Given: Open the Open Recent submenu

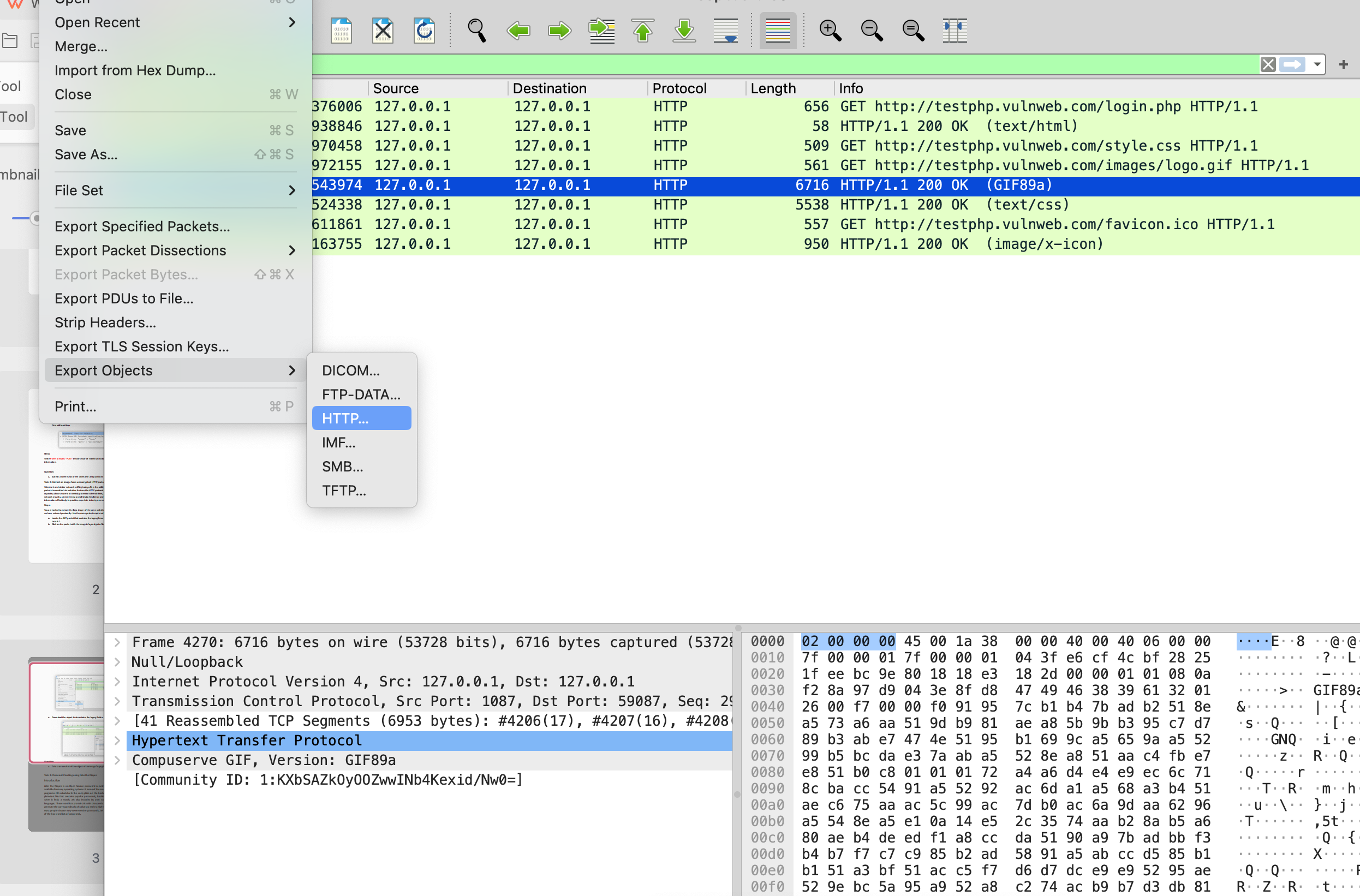Looking at the screenshot, I should pos(175,22).
